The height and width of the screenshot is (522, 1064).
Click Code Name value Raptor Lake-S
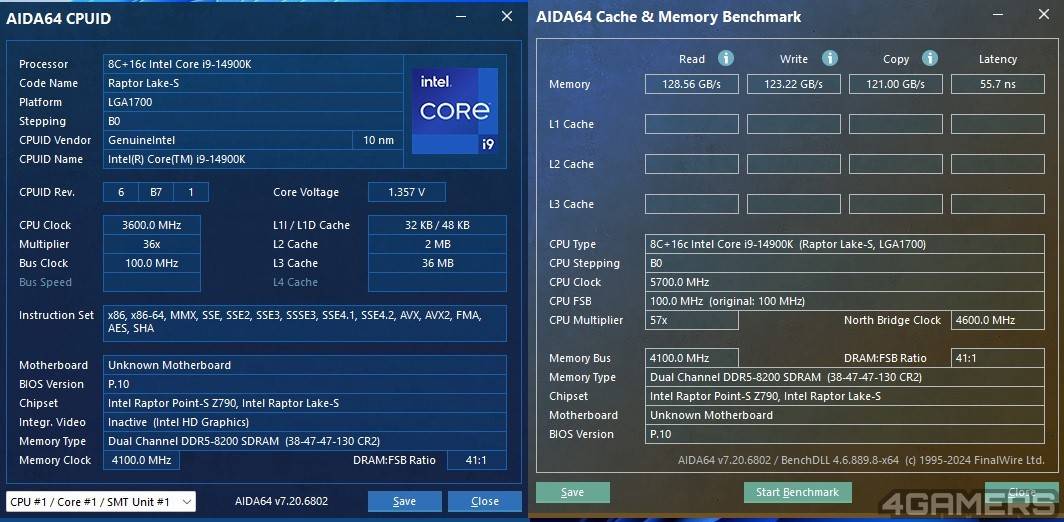pos(253,83)
